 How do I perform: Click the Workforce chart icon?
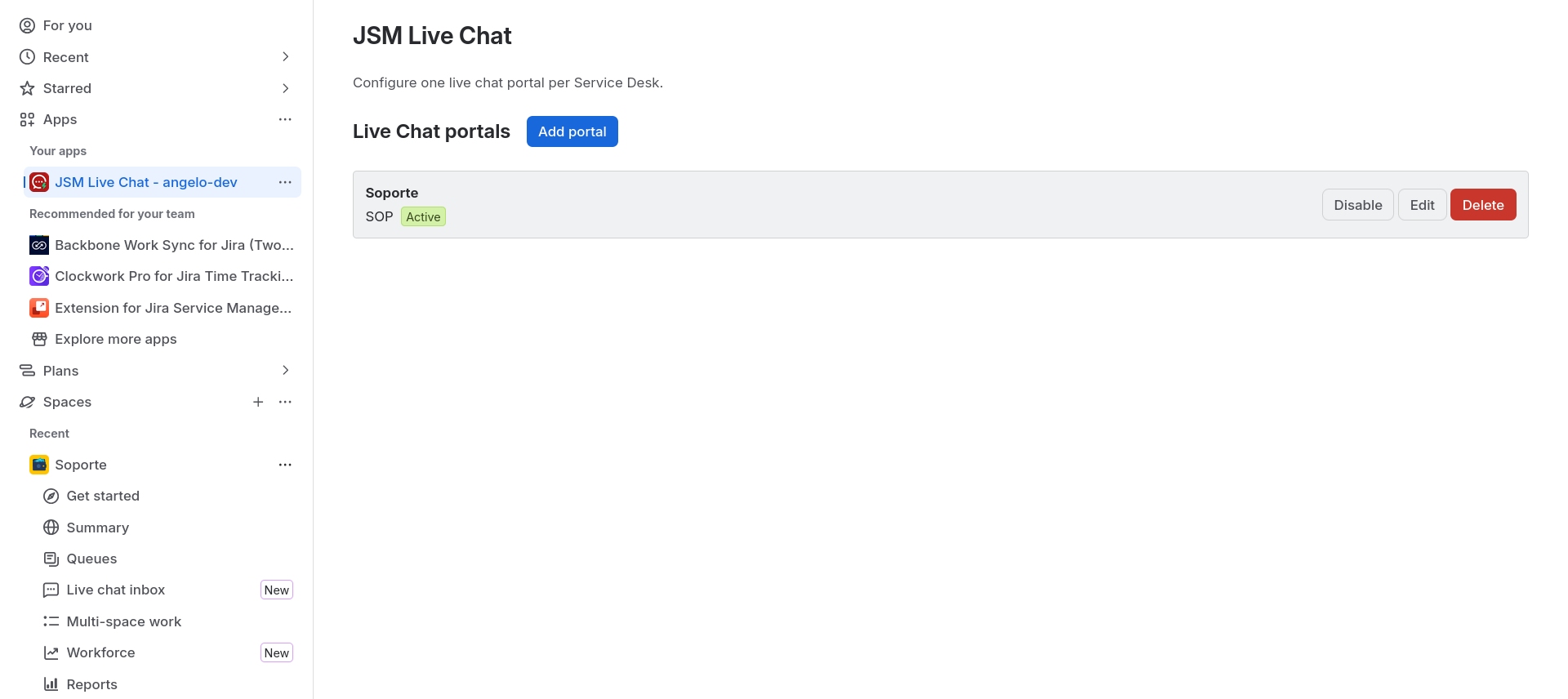pyautogui.click(x=51, y=652)
